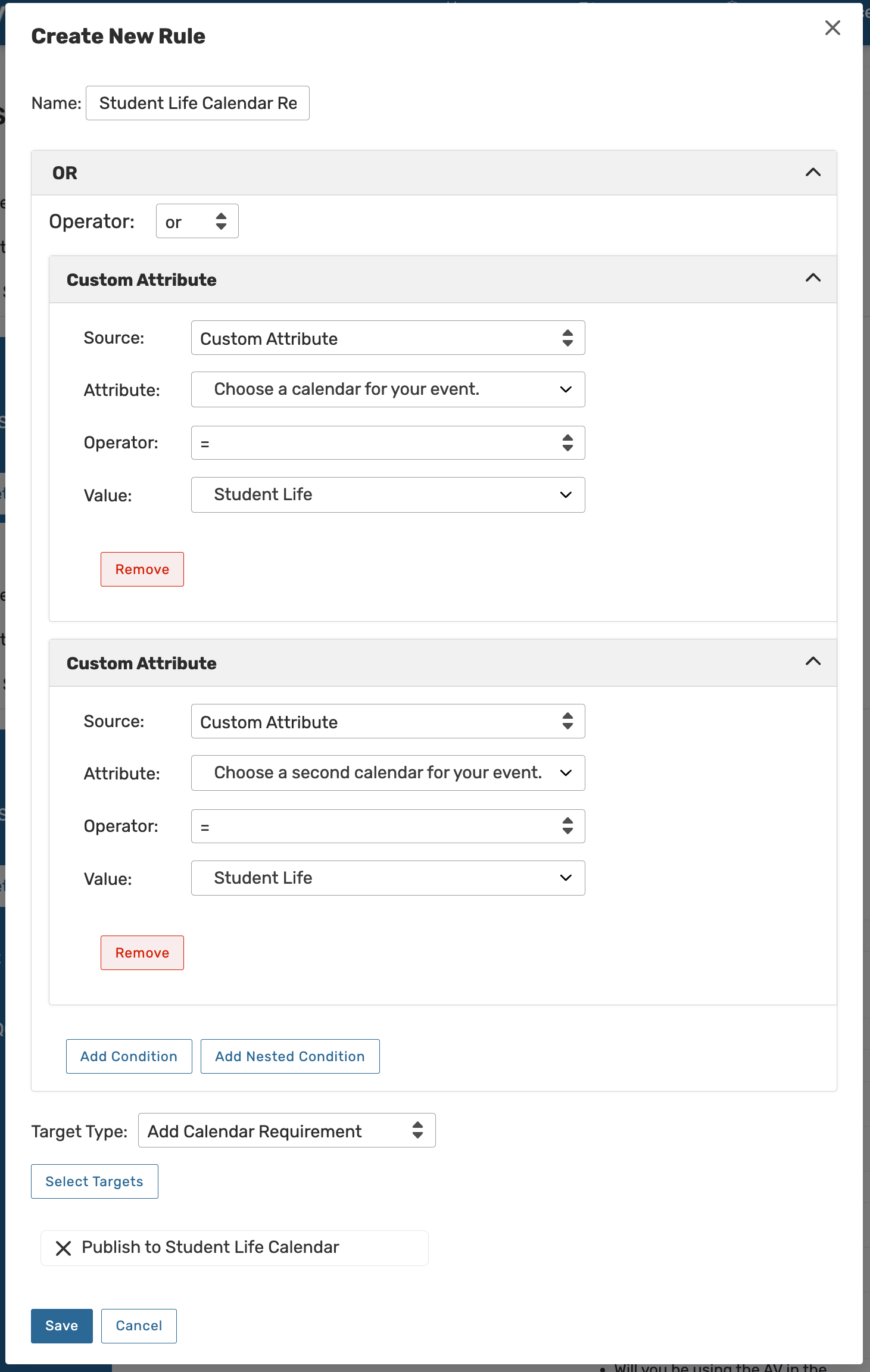Click the Add Condition button
This screenshot has height=1372, width=870.
point(129,1056)
